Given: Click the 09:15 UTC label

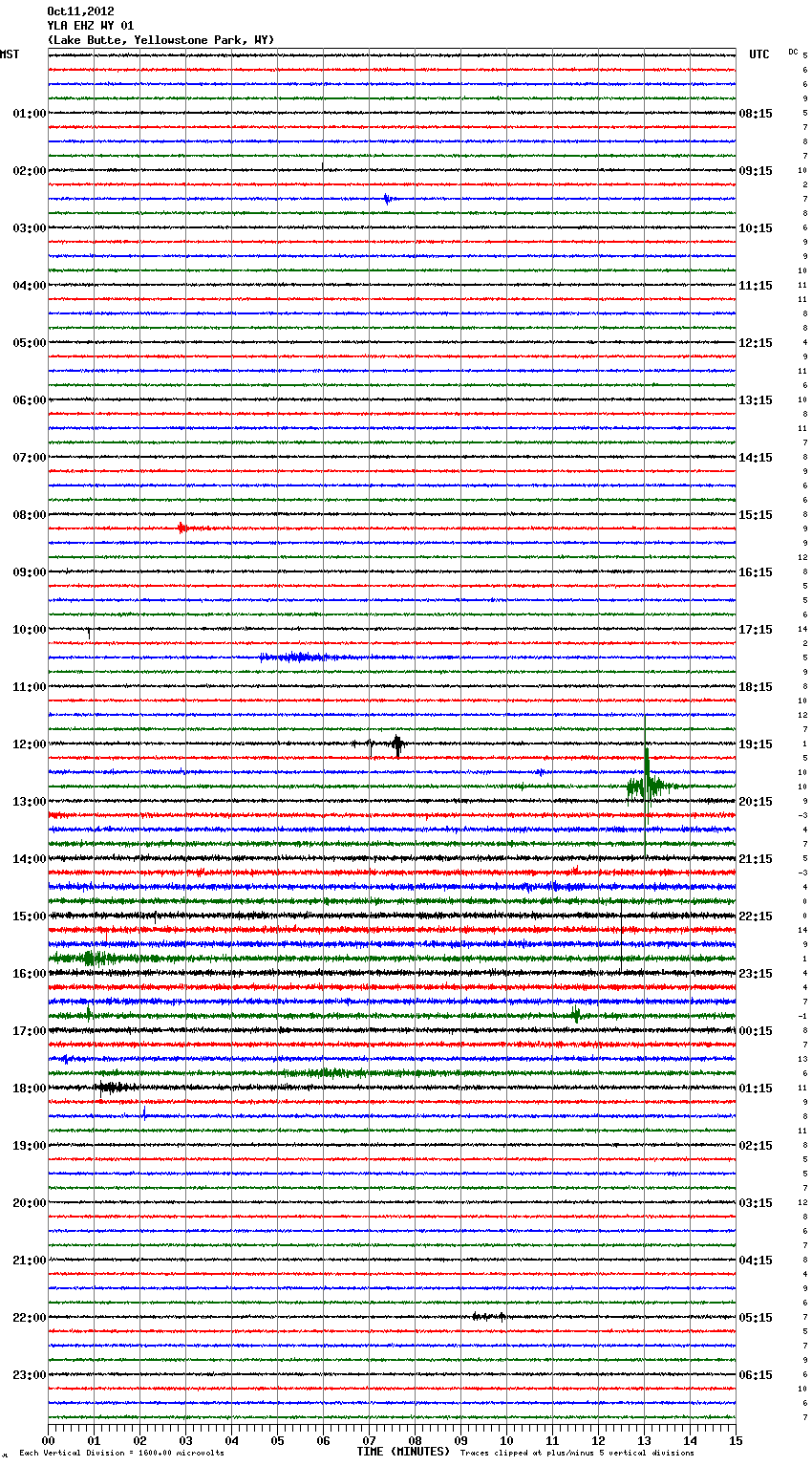Looking at the screenshot, I should [x=756, y=171].
